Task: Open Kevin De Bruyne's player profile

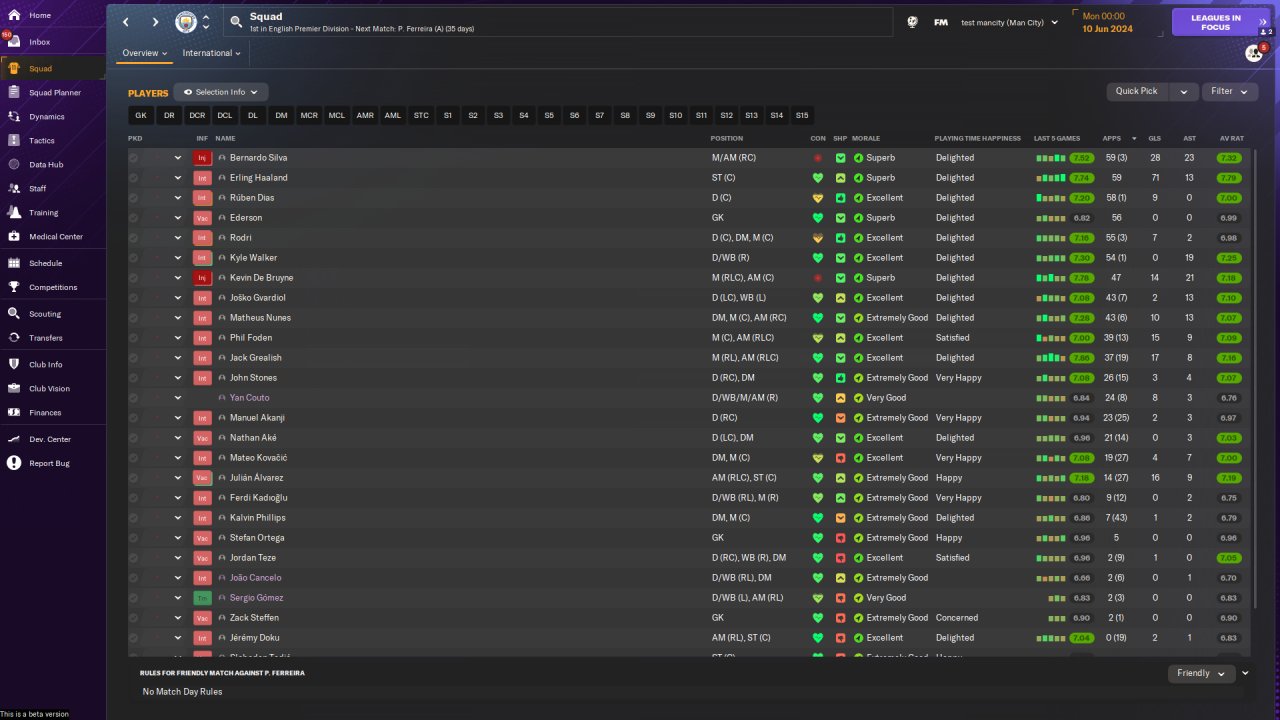Action: pyautogui.click(x=261, y=278)
